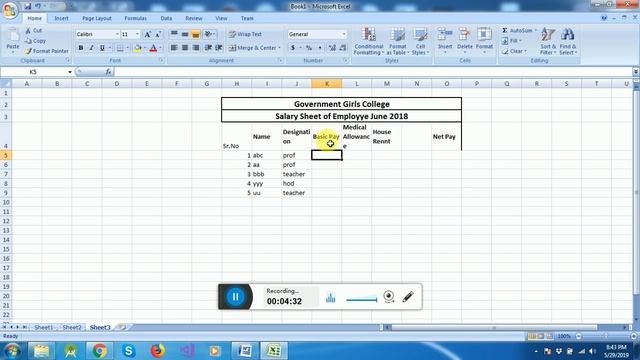
Task: Click Decrease Decimal icon
Action: [343, 48]
